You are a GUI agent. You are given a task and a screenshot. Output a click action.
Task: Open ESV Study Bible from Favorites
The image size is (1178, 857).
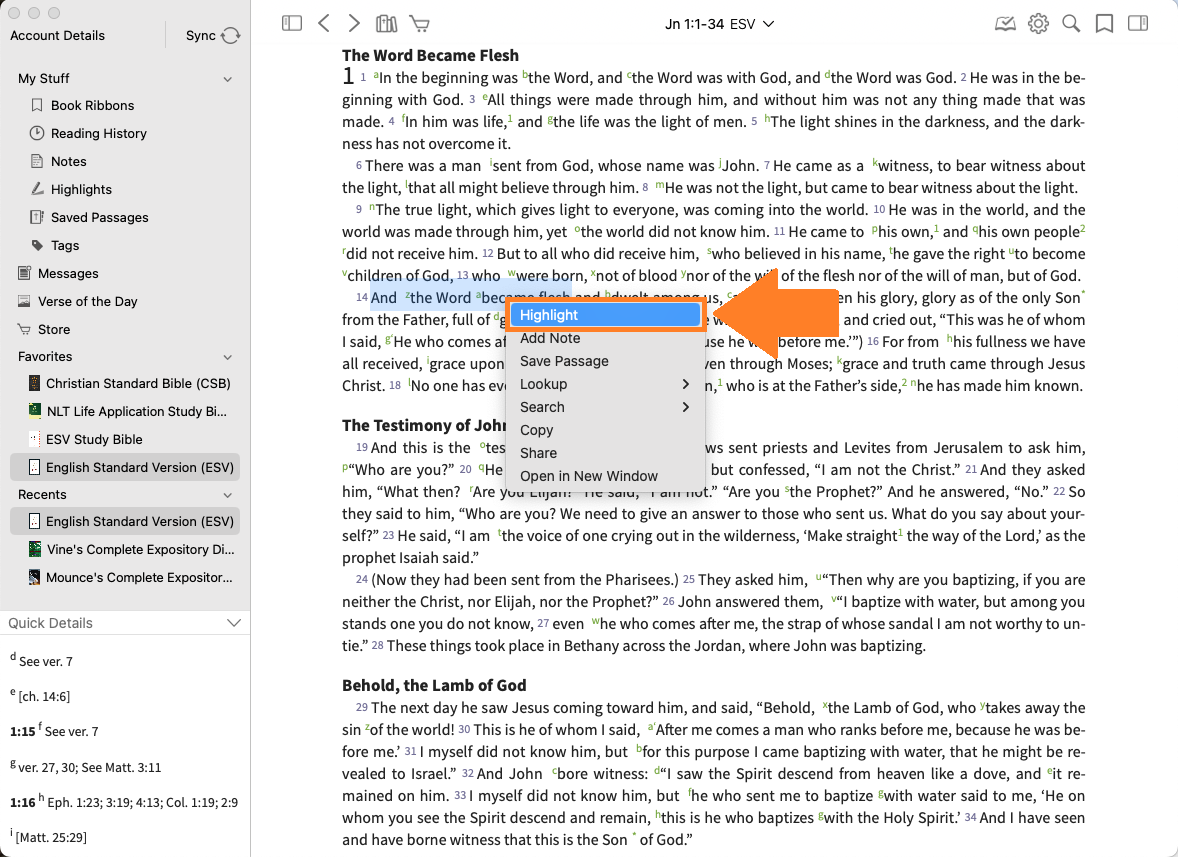pyautogui.click(x=94, y=439)
